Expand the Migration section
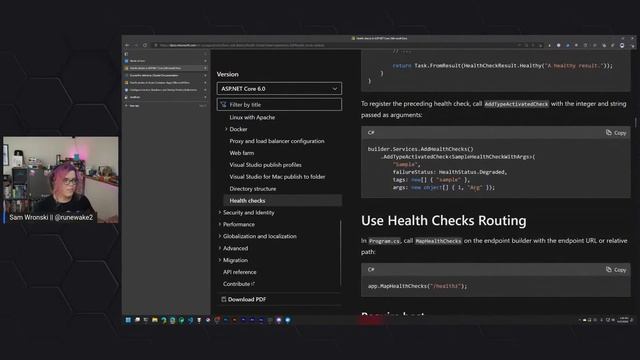640x360 pixels. coord(220,260)
